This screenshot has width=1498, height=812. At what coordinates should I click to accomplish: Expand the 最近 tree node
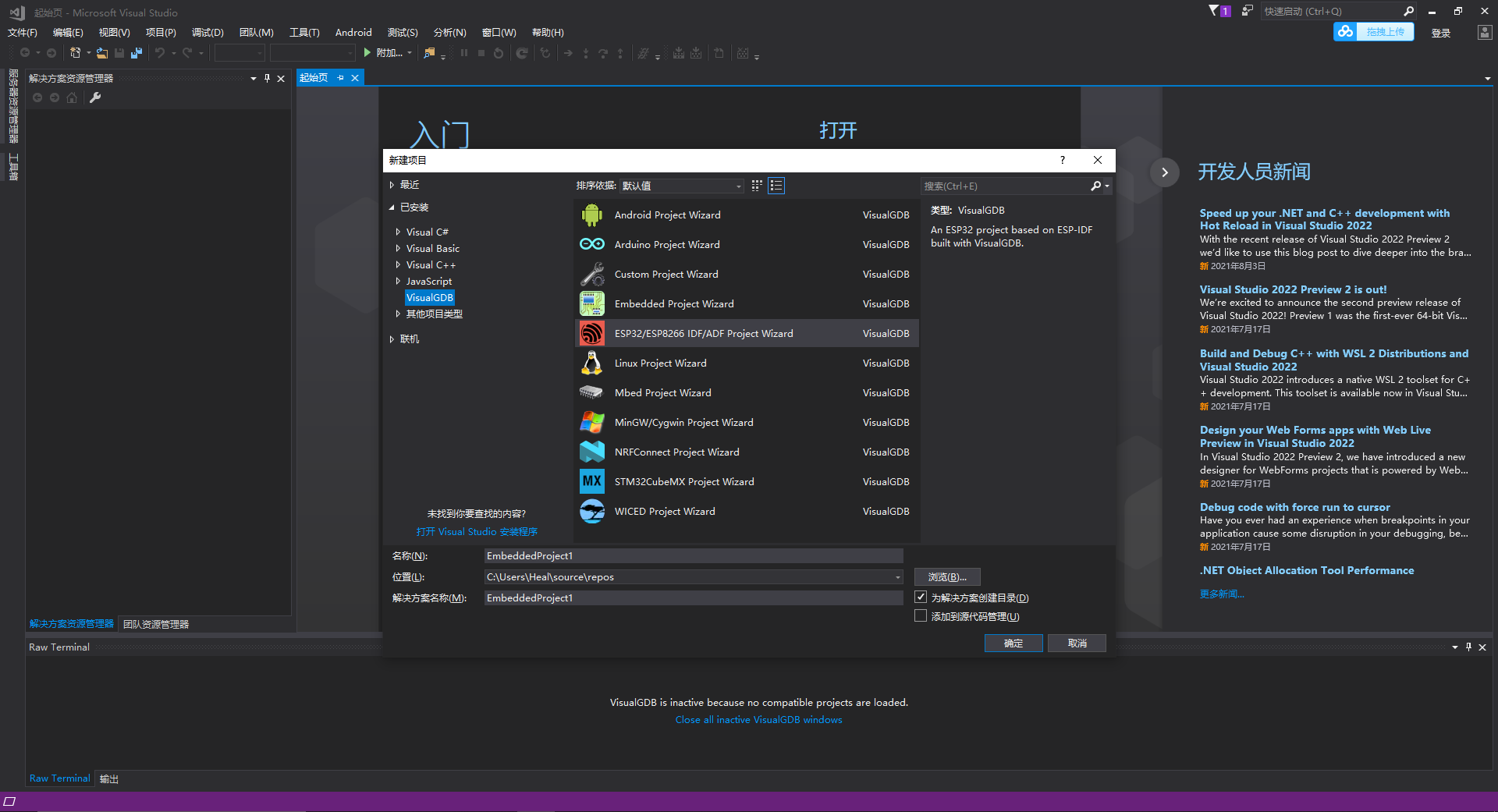point(392,185)
